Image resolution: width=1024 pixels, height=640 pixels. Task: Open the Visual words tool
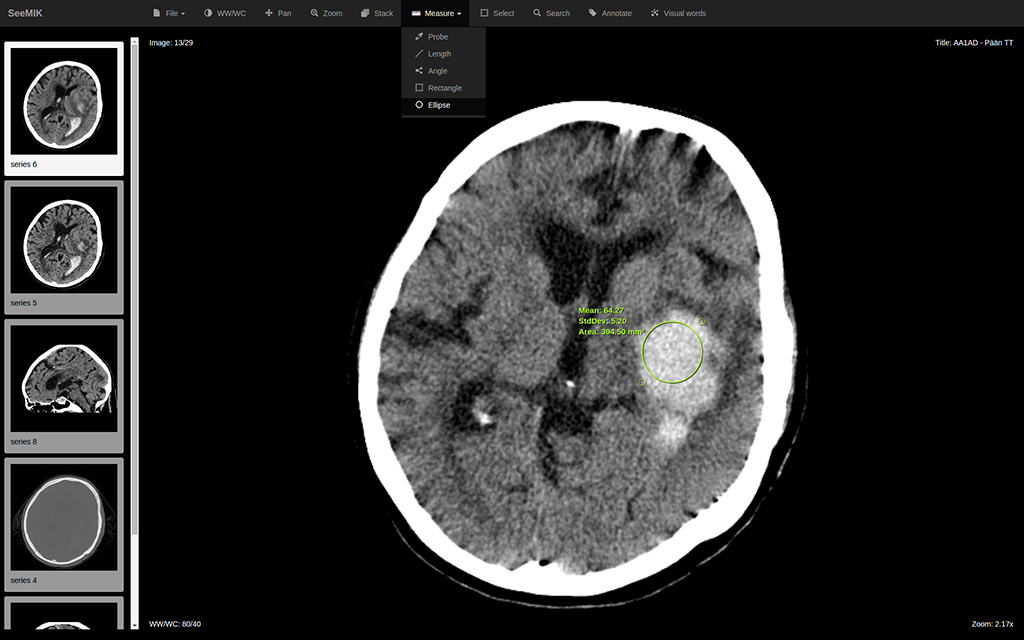tap(677, 13)
